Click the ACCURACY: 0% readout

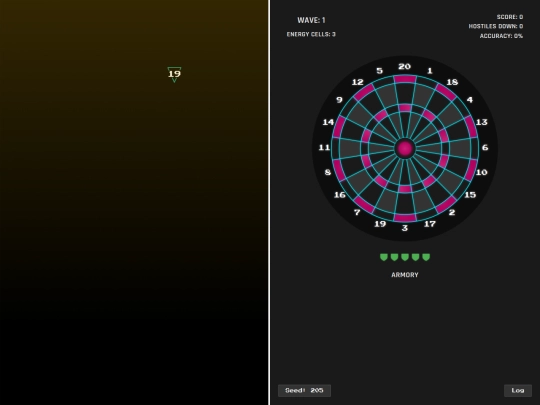click(501, 36)
